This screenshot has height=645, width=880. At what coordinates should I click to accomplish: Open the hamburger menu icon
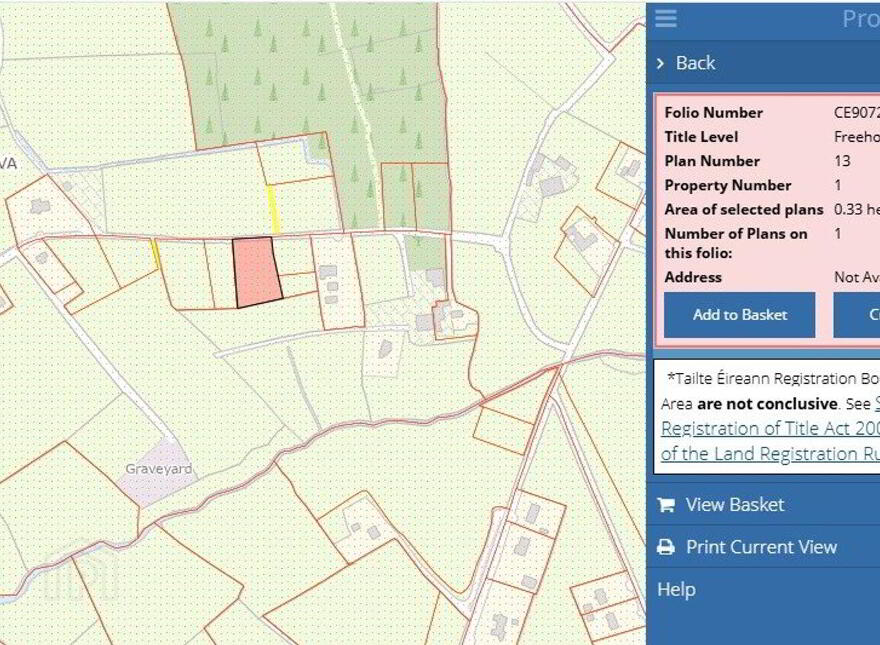coord(666,18)
